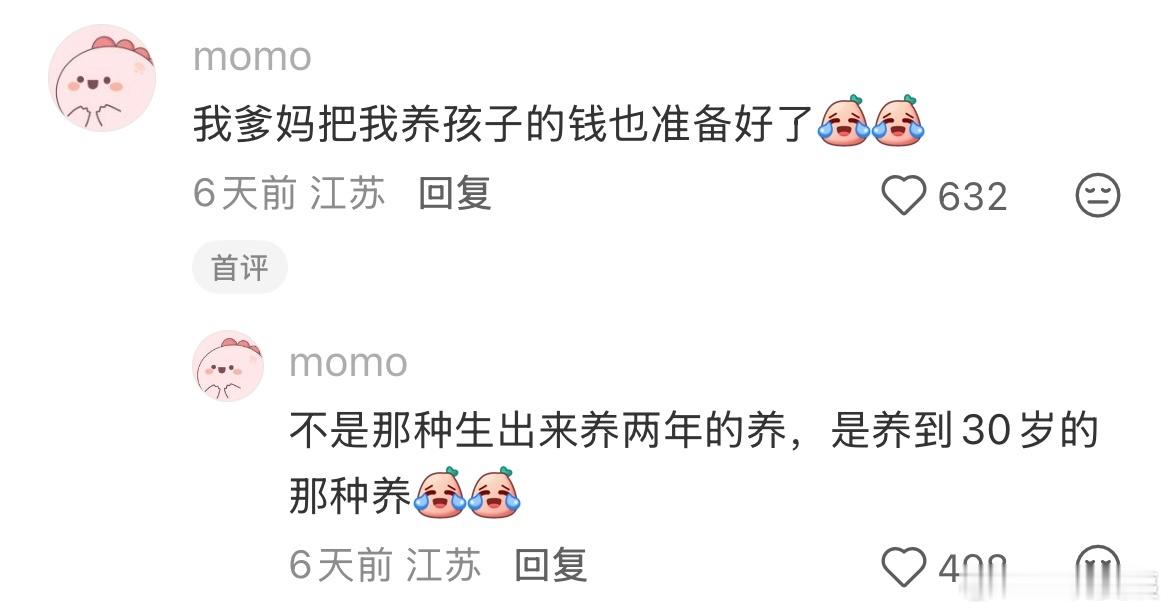The width and height of the screenshot is (1169, 612).
Task: Tap 回复 under the nested reply
Action: point(551,565)
